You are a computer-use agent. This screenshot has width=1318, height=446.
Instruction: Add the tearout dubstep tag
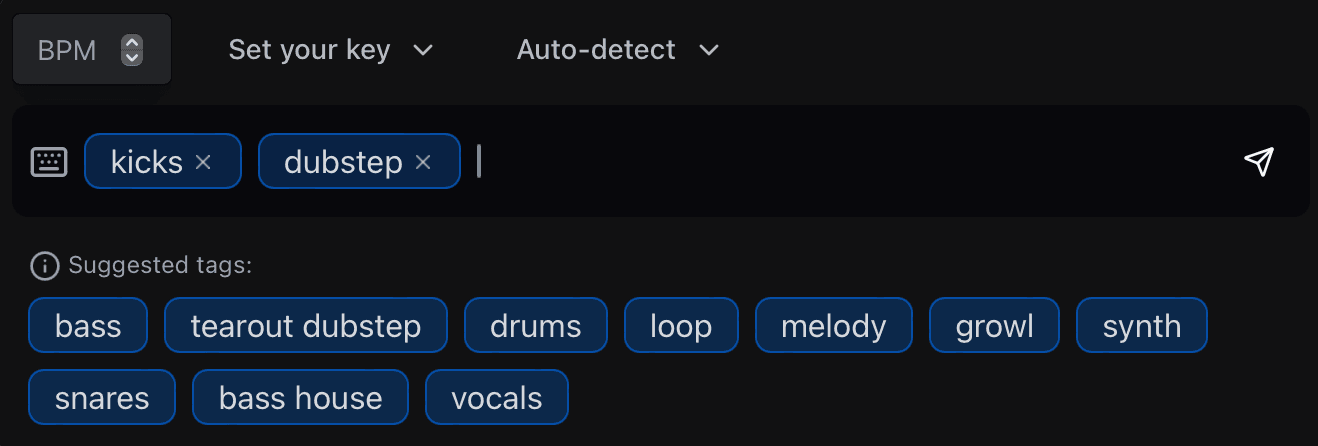point(306,326)
